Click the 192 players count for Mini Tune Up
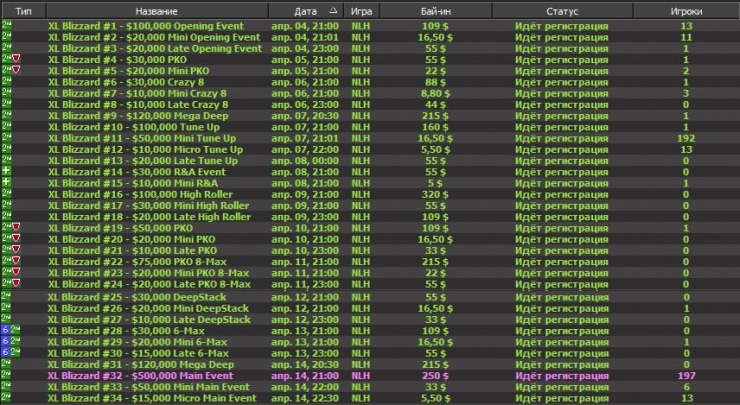The width and height of the screenshot is (740, 405). 686,138
